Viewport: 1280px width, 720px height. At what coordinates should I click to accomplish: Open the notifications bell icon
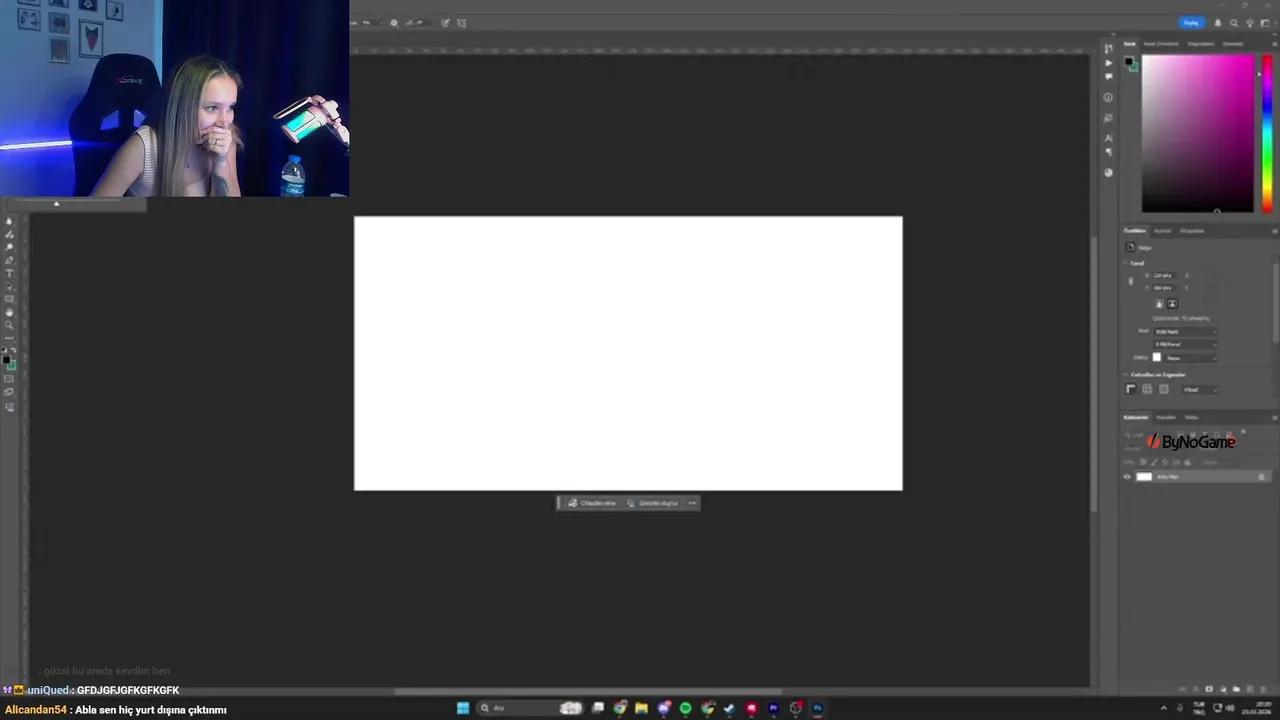point(1217,23)
